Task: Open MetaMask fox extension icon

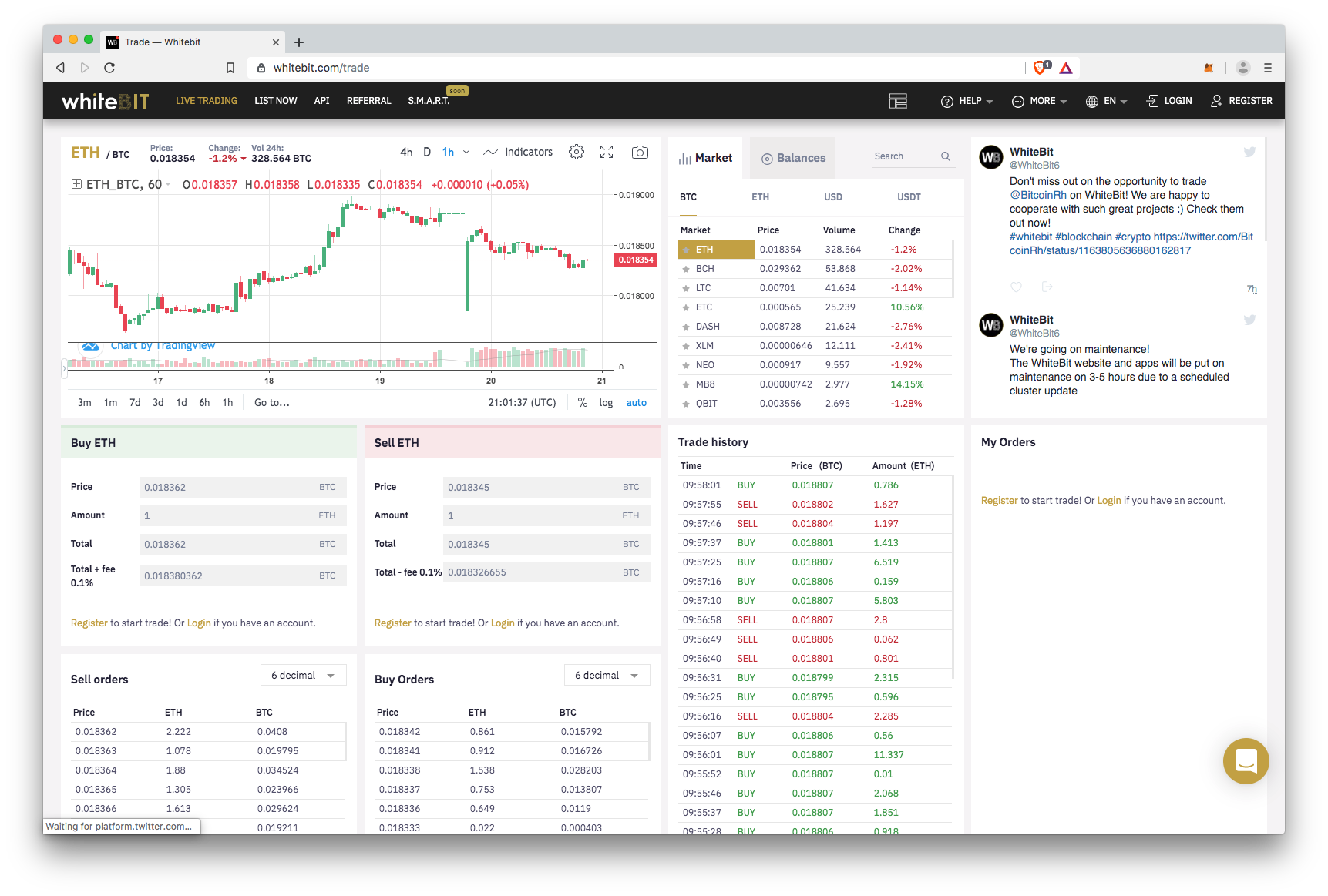Action: coord(1209,68)
